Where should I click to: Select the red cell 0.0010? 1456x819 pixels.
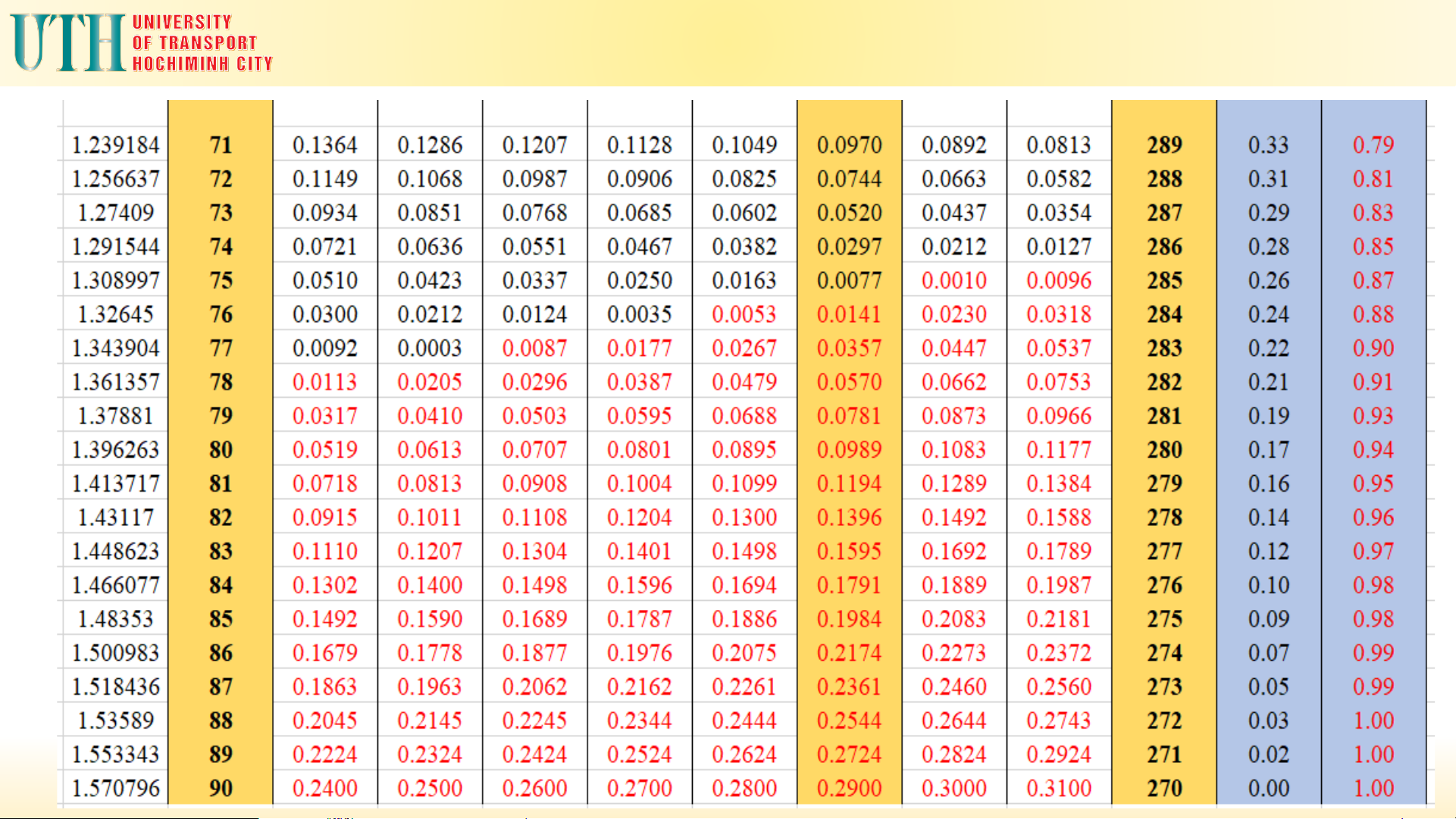[953, 280]
